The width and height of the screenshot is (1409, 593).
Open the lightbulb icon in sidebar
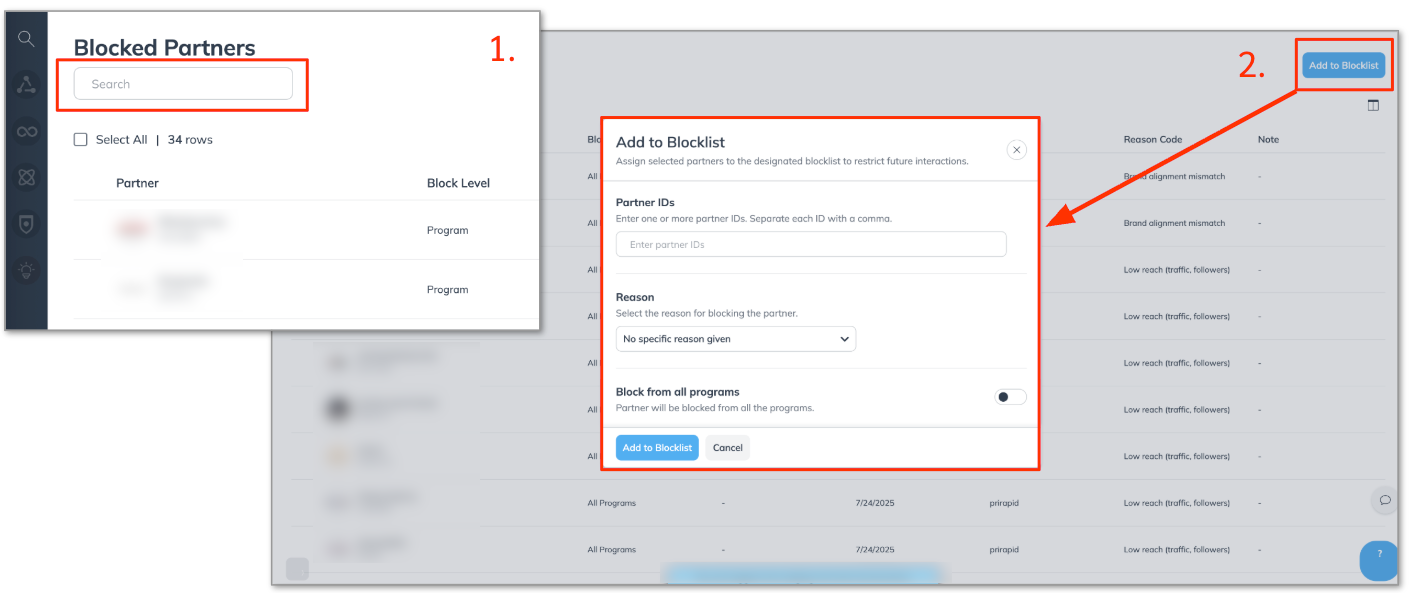coord(26,269)
